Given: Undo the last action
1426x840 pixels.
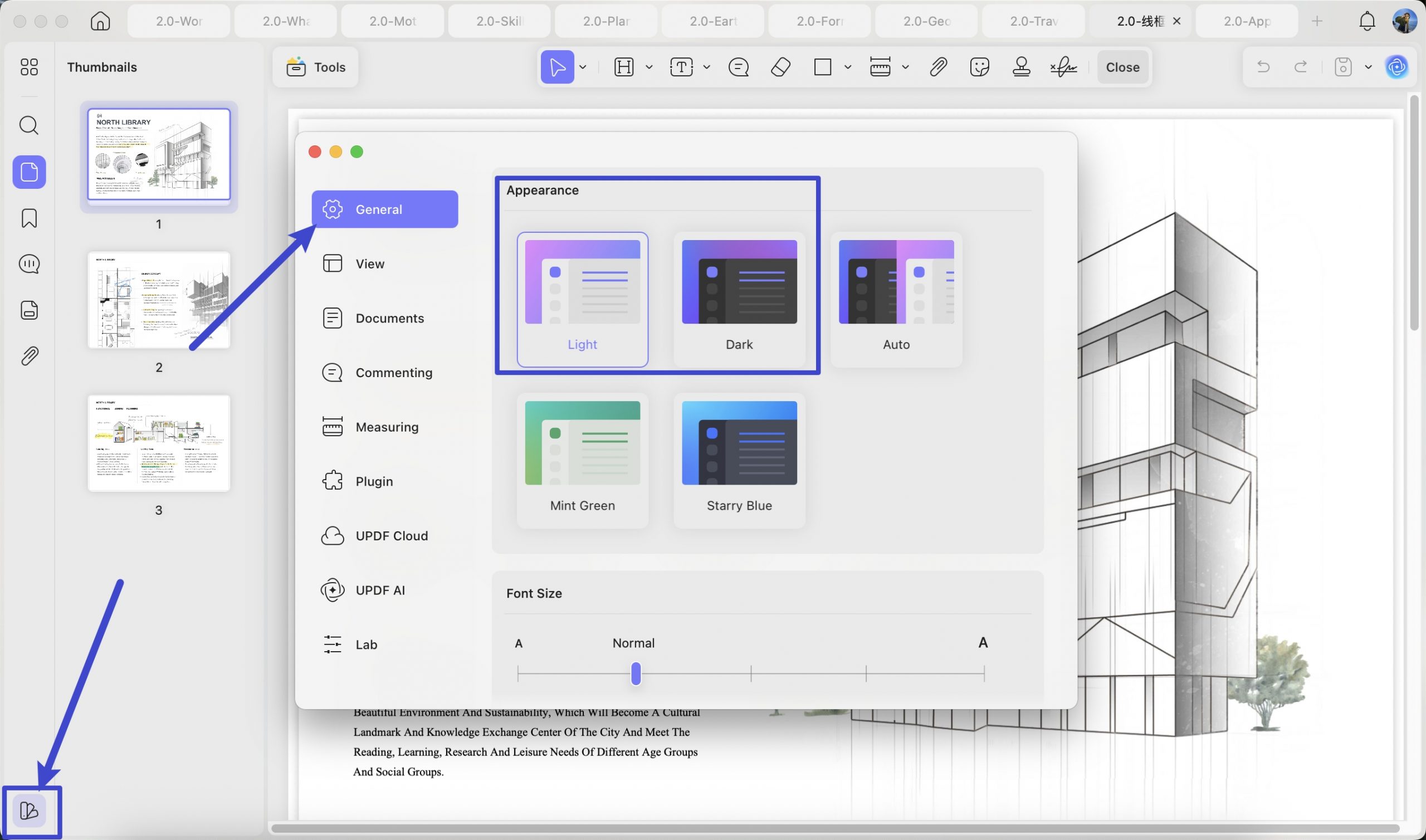Looking at the screenshot, I should [x=1263, y=67].
